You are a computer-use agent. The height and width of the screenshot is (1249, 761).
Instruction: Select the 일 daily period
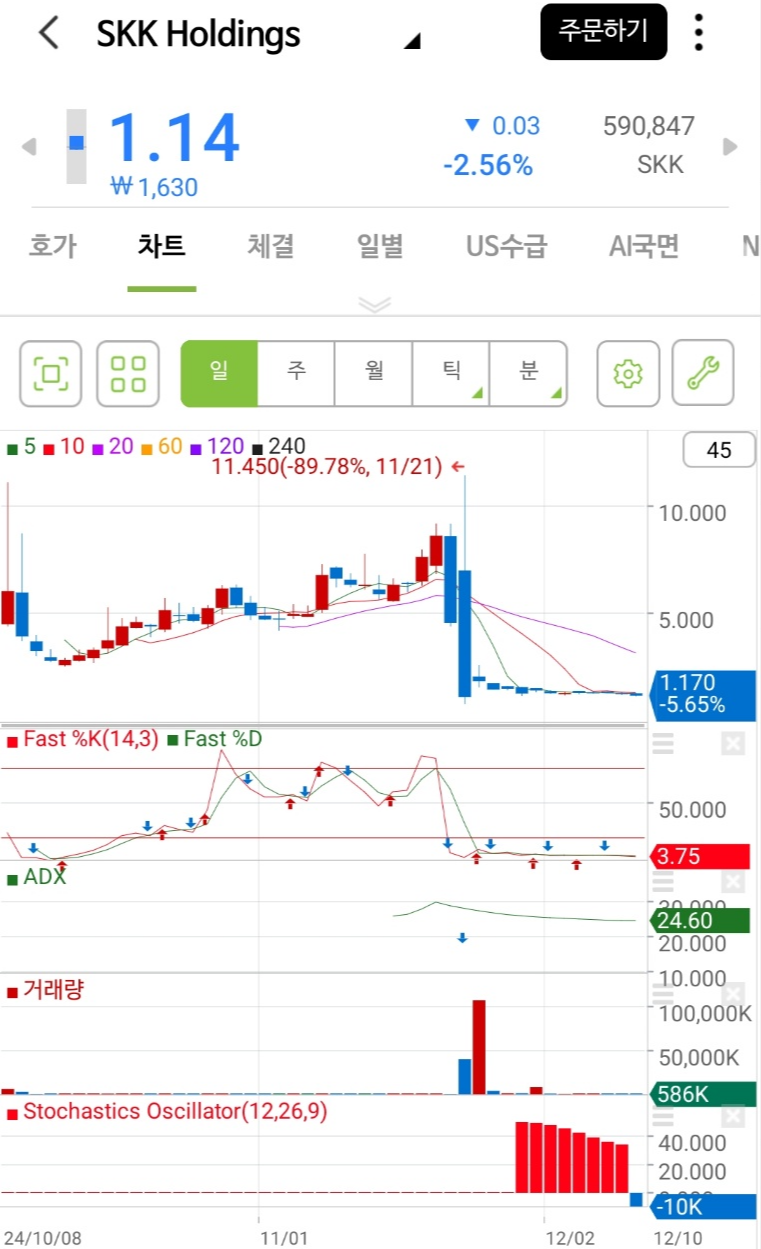coord(219,373)
